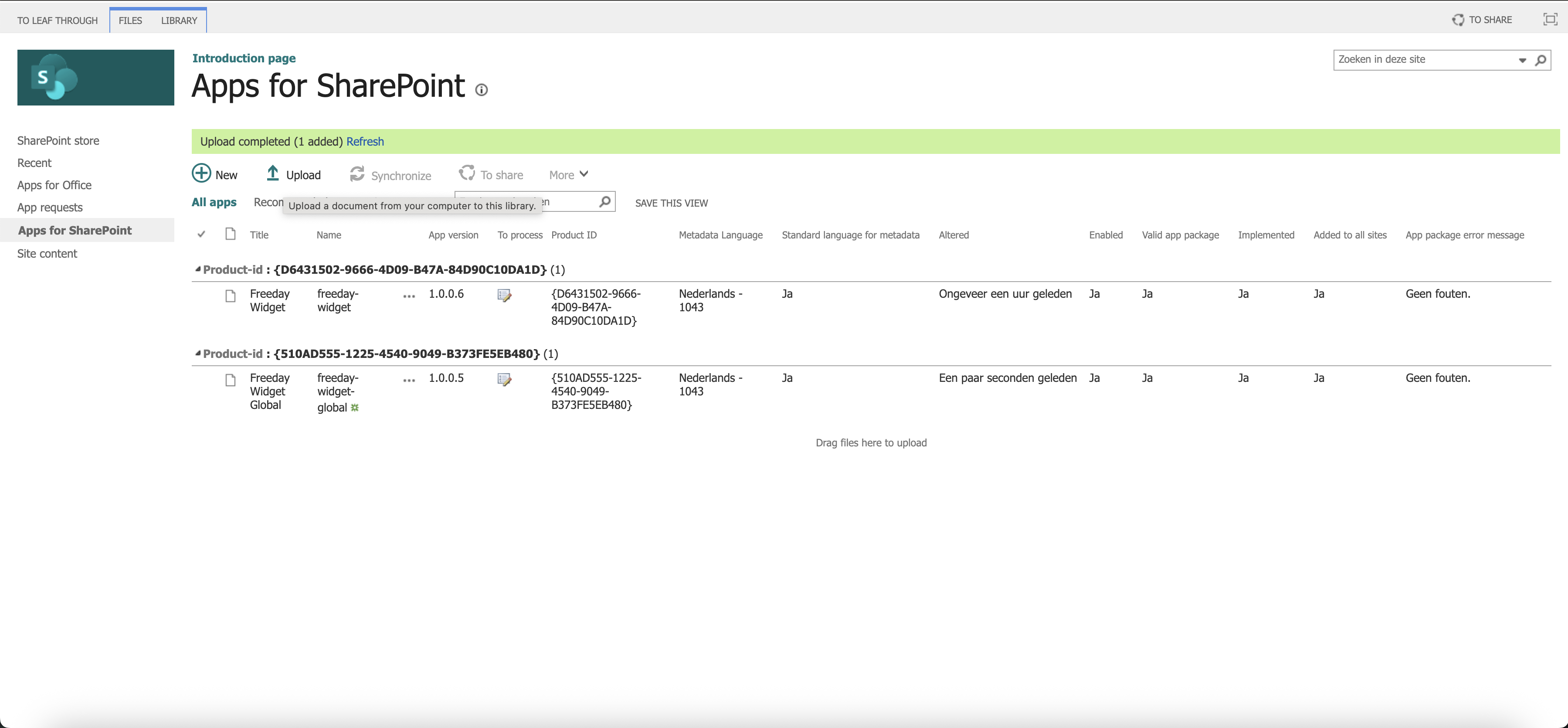Select the All apps view
The height and width of the screenshot is (728, 1568).
(x=214, y=202)
